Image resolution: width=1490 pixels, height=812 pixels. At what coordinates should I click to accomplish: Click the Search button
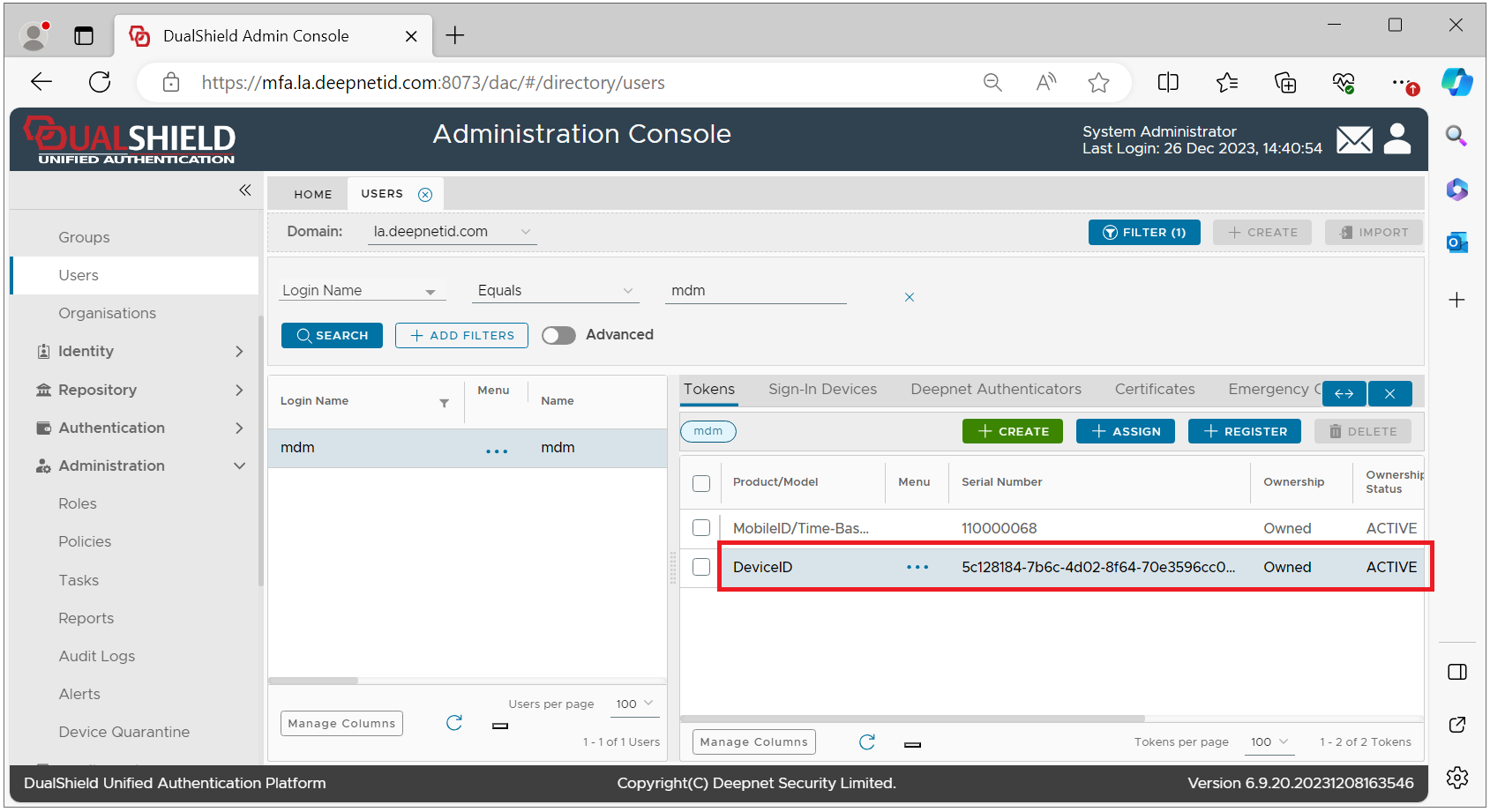332,336
